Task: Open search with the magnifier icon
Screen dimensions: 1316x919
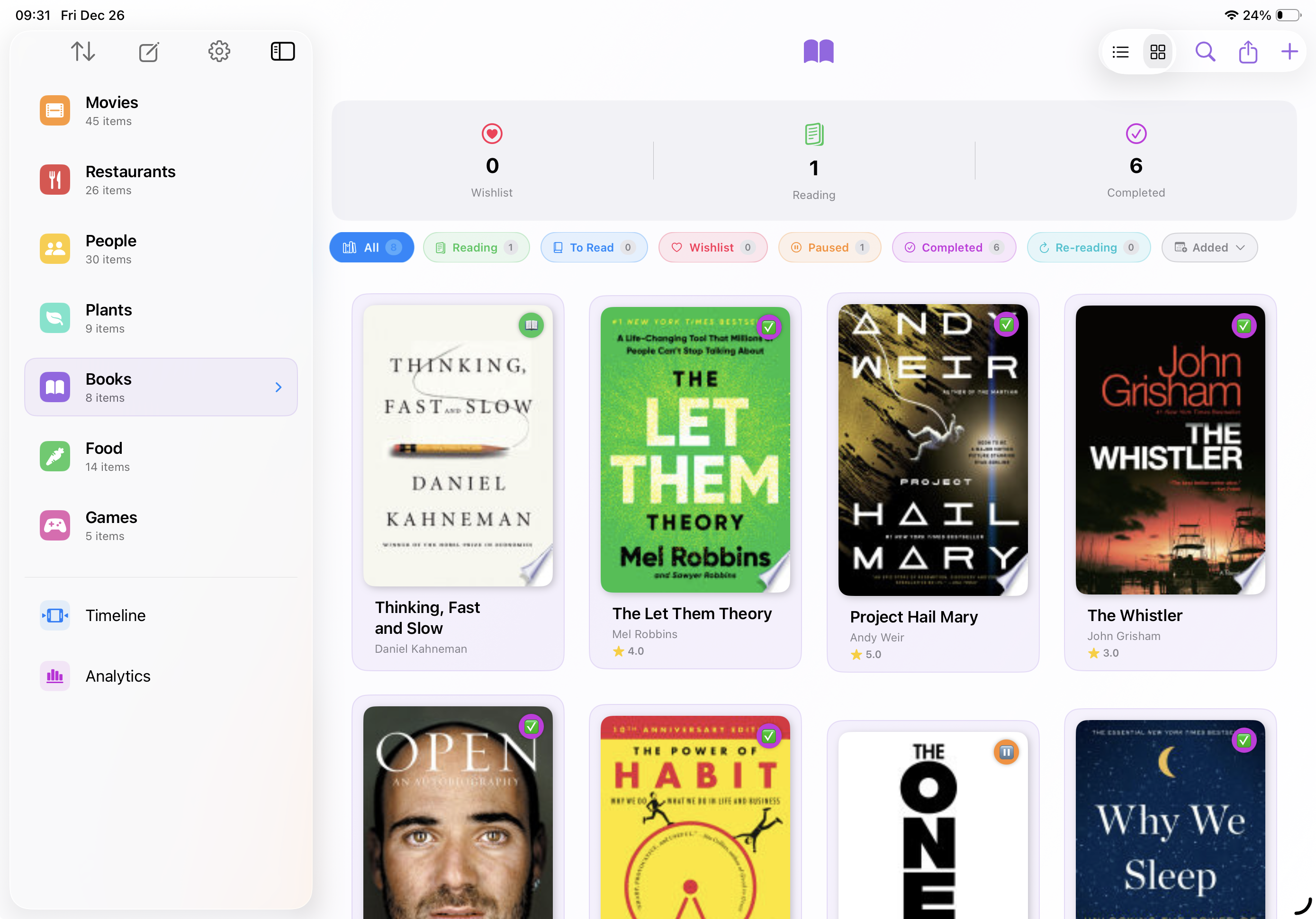Action: coord(1205,52)
